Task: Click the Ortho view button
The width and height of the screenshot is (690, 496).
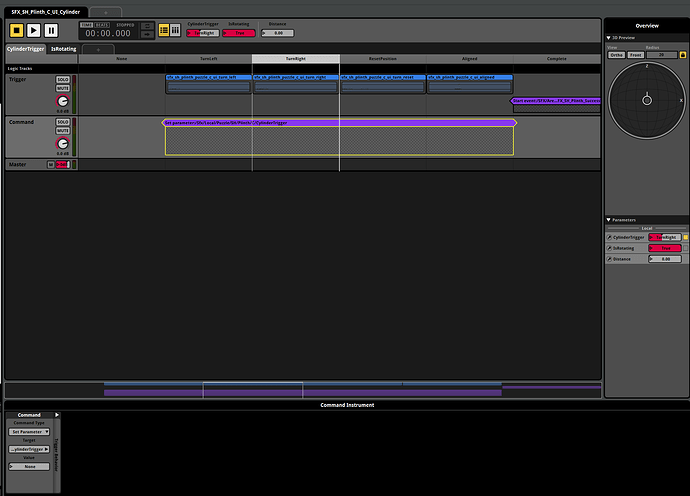Action: (617, 55)
